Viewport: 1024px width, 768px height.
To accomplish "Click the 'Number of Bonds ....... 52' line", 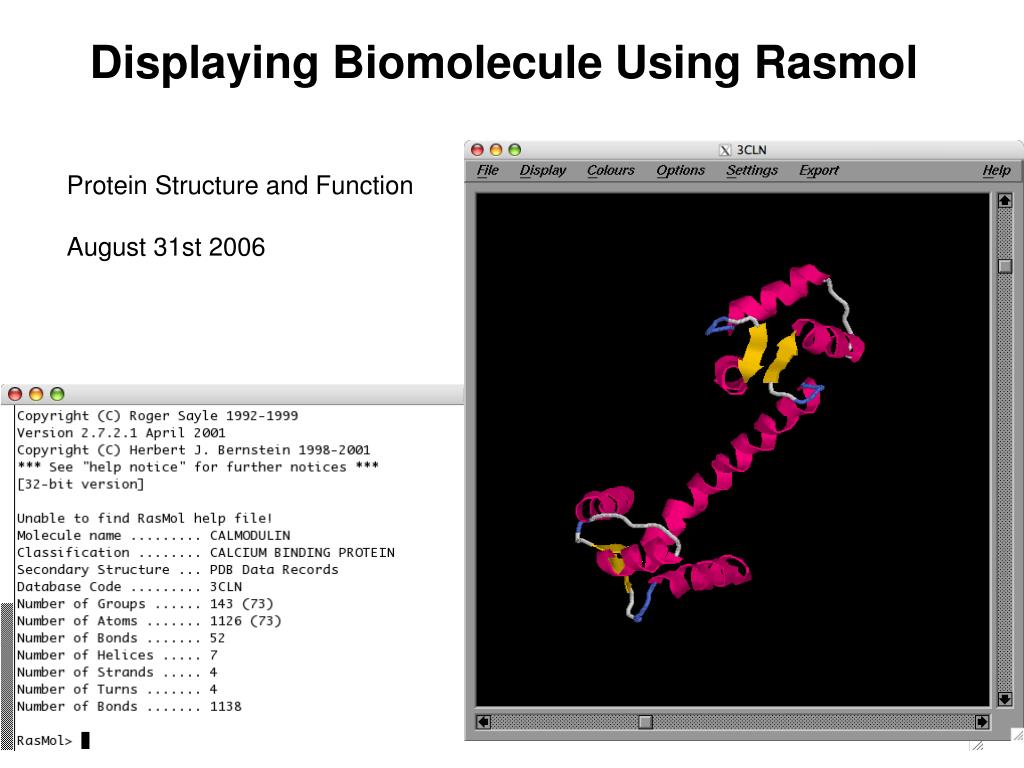I will point(121,638).
